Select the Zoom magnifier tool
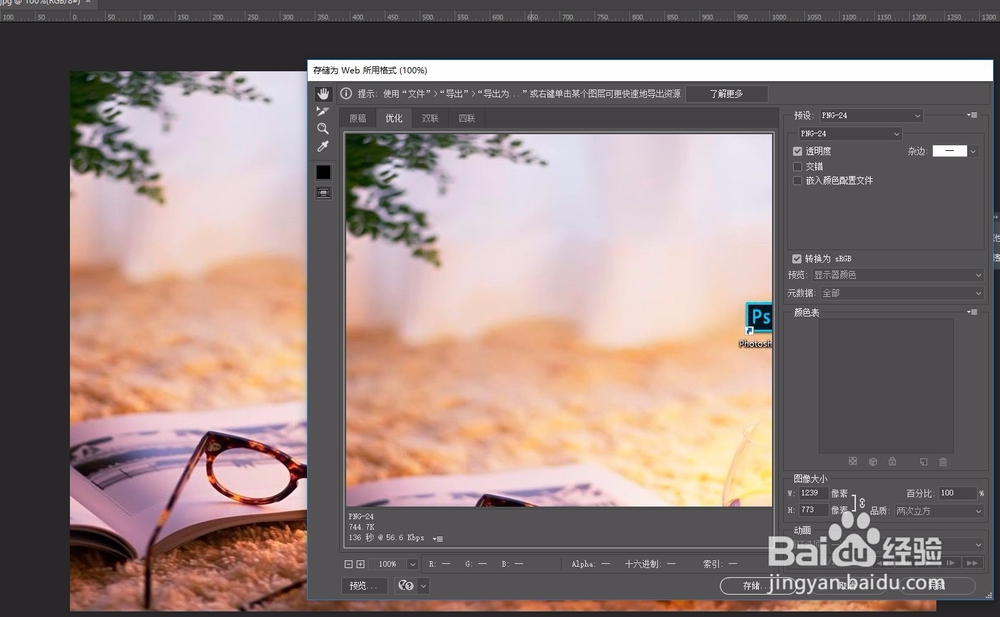The image size is (1000, 617). (x=323, y=128)
